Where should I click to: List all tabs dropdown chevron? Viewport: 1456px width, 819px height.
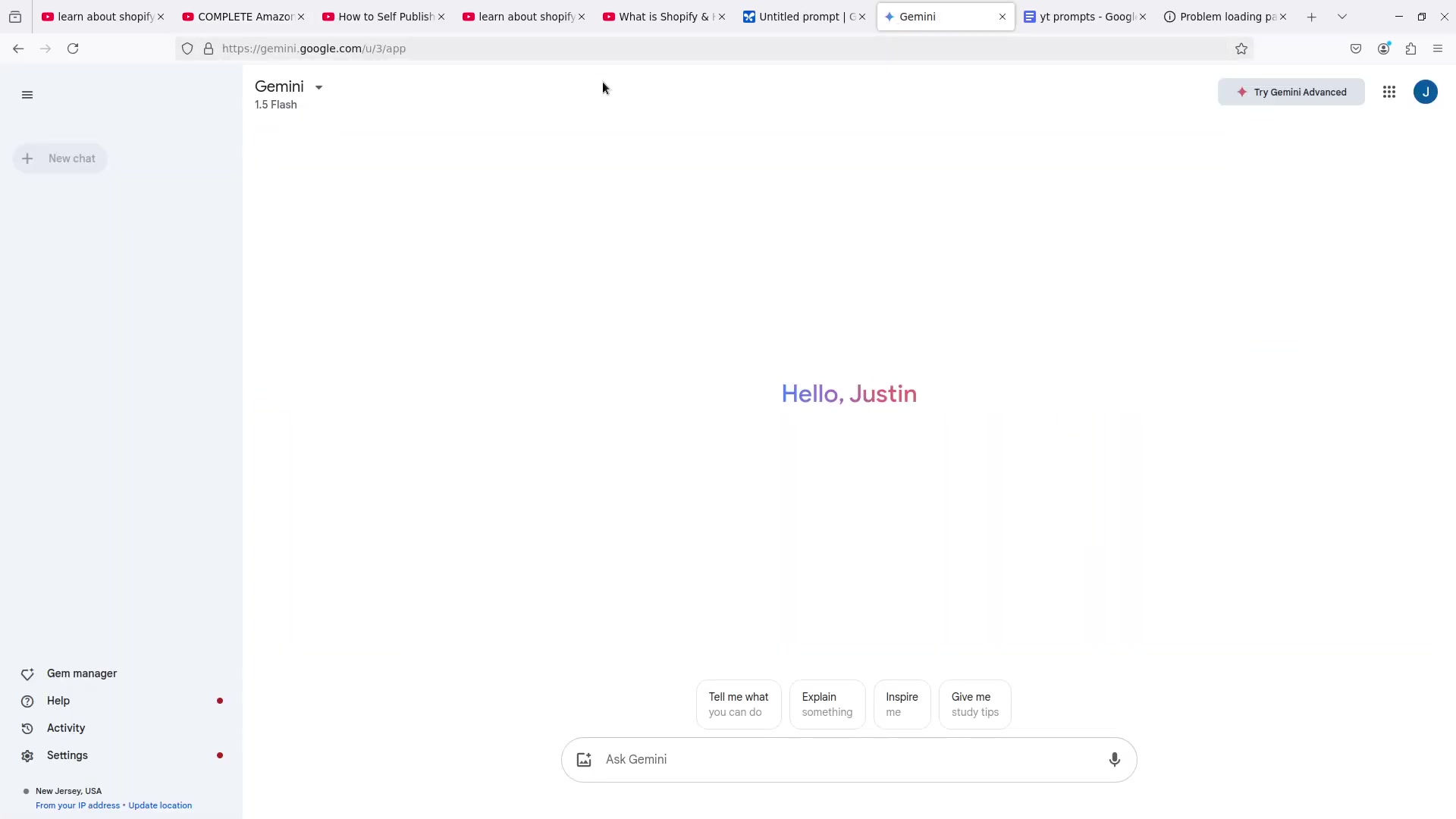point(1341,17)
